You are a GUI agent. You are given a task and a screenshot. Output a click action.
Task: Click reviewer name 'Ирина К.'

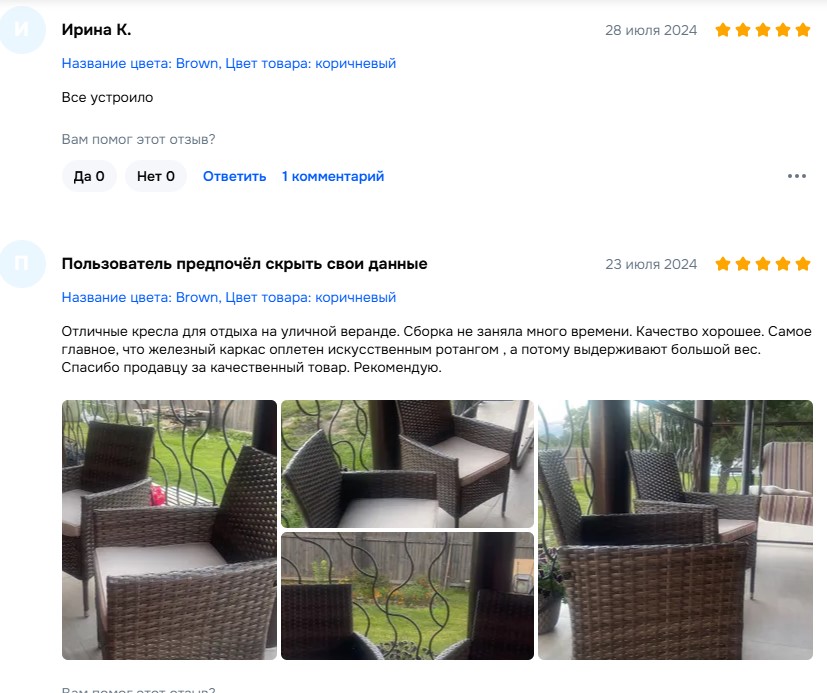click(x=96, y=30)
